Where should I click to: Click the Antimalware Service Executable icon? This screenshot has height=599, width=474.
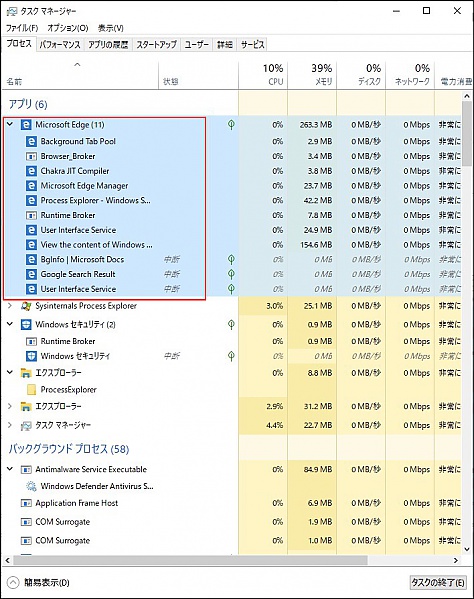[x=26, y=469]
